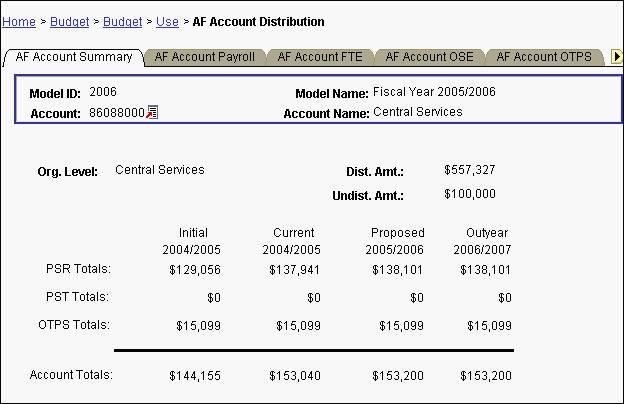Click the Dist. Amt. value $557,327
Image resolution: width=624 pixels, height=404 pixels.
tap(470, 170)
